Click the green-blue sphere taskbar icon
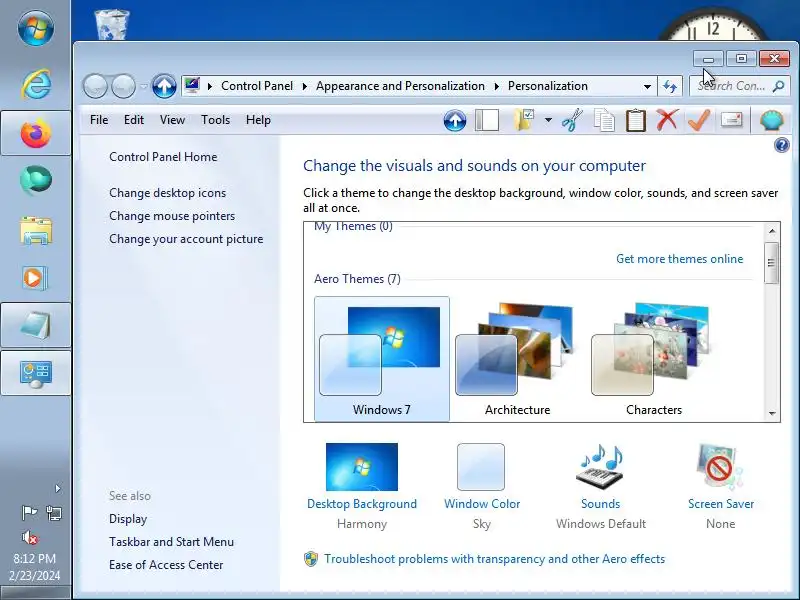Screen dimensions: 800x600 pyautogui.click(x=36, y=180)
